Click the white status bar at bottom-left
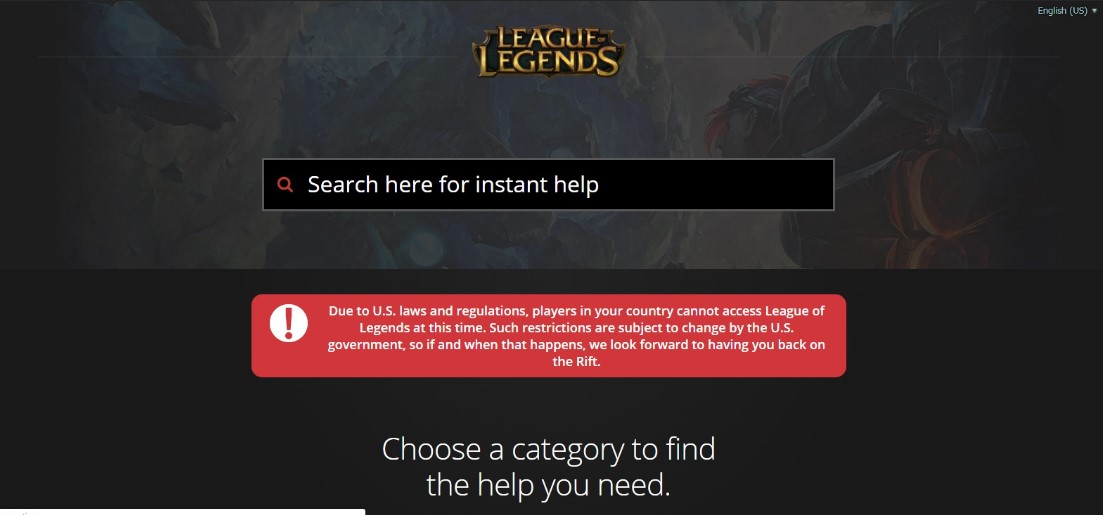1103x515 pixels. pos(182,511)
